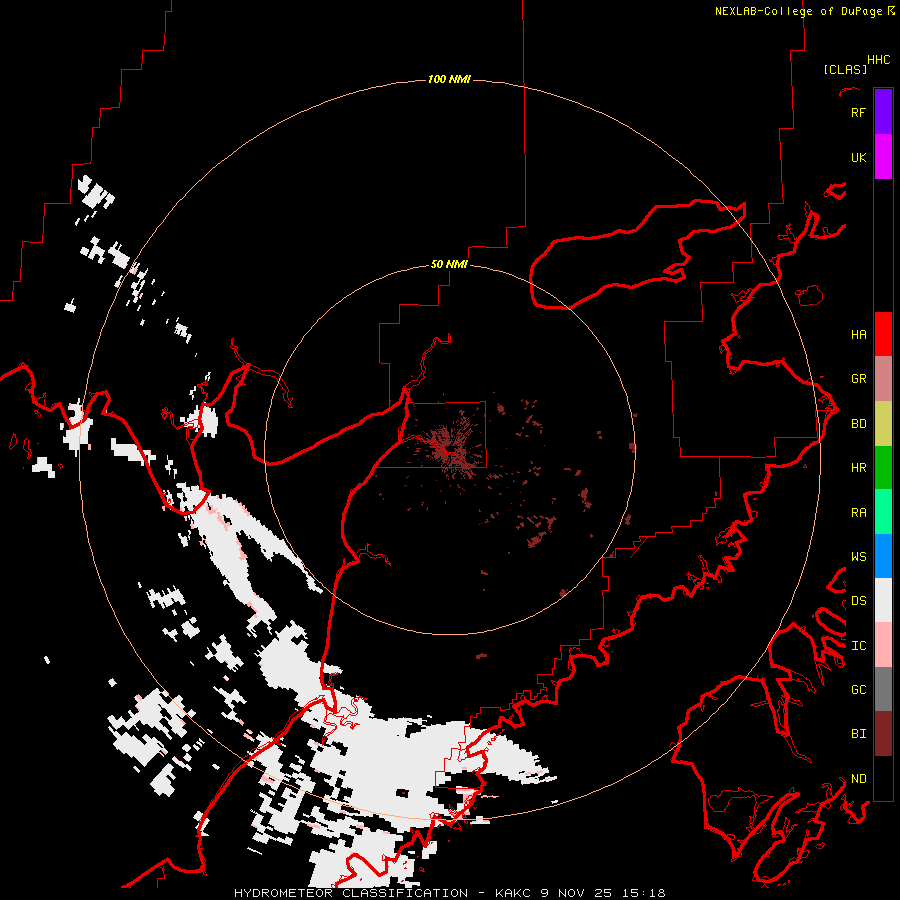Click the UK magenta legend swatch
Screen dimensions: 900x900
pyautogui.click(x=883, y=157)
